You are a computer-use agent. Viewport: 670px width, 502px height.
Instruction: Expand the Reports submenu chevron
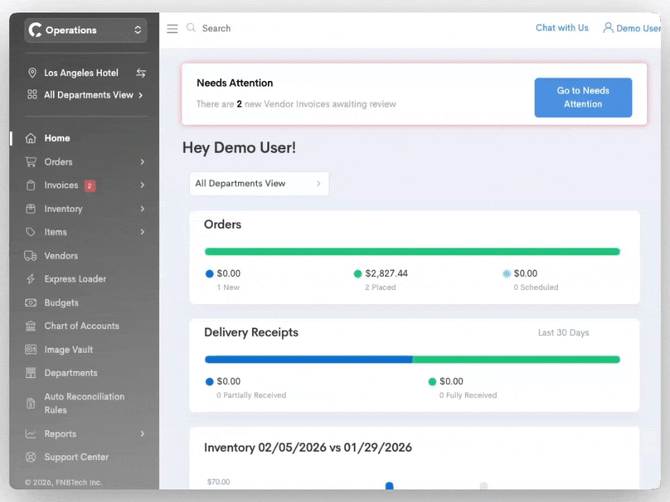[x=142, y=434]
